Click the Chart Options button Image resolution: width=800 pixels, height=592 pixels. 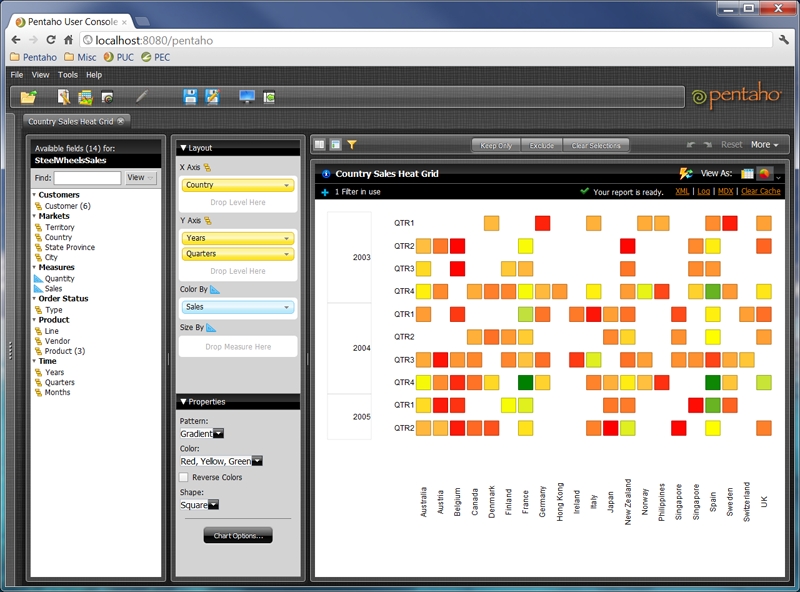pos(238,536)
